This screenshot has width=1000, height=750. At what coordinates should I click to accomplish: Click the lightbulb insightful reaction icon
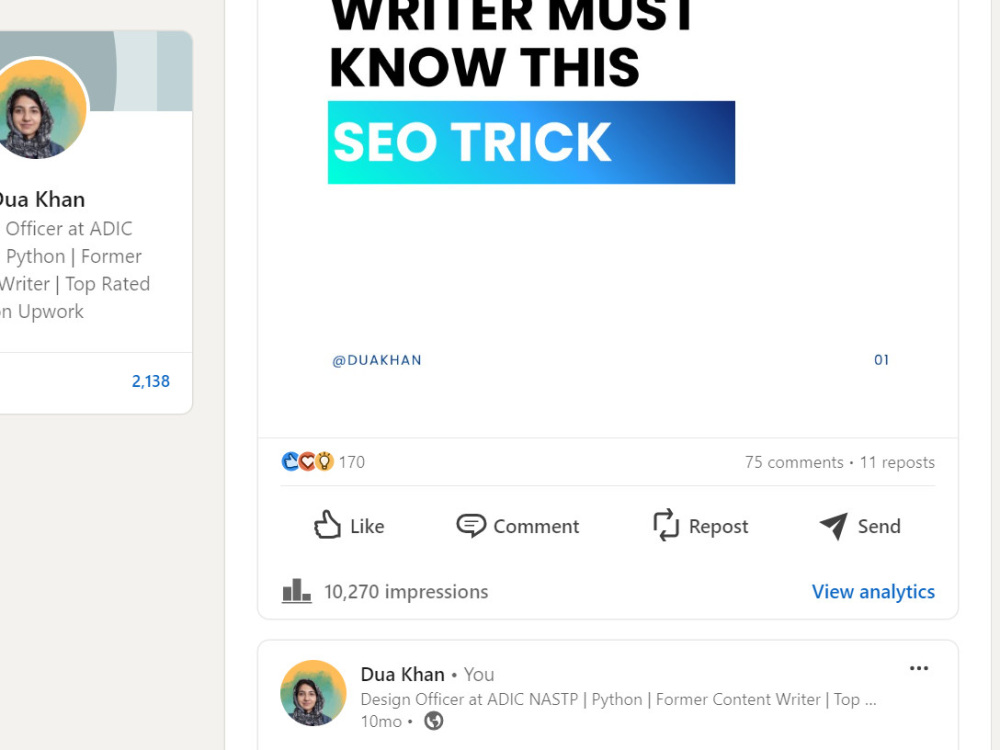(324, 461)
